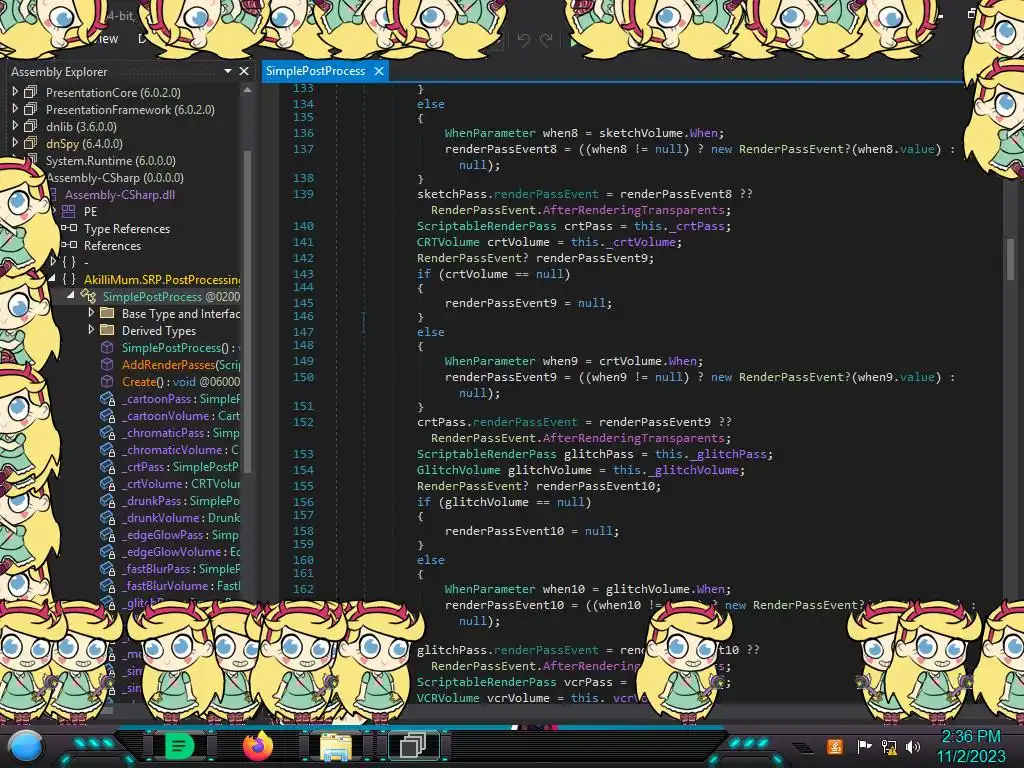This screenshot has width=1024, height=768.
Task: Click the Base Type folder icon
Action: click(107, 313)
